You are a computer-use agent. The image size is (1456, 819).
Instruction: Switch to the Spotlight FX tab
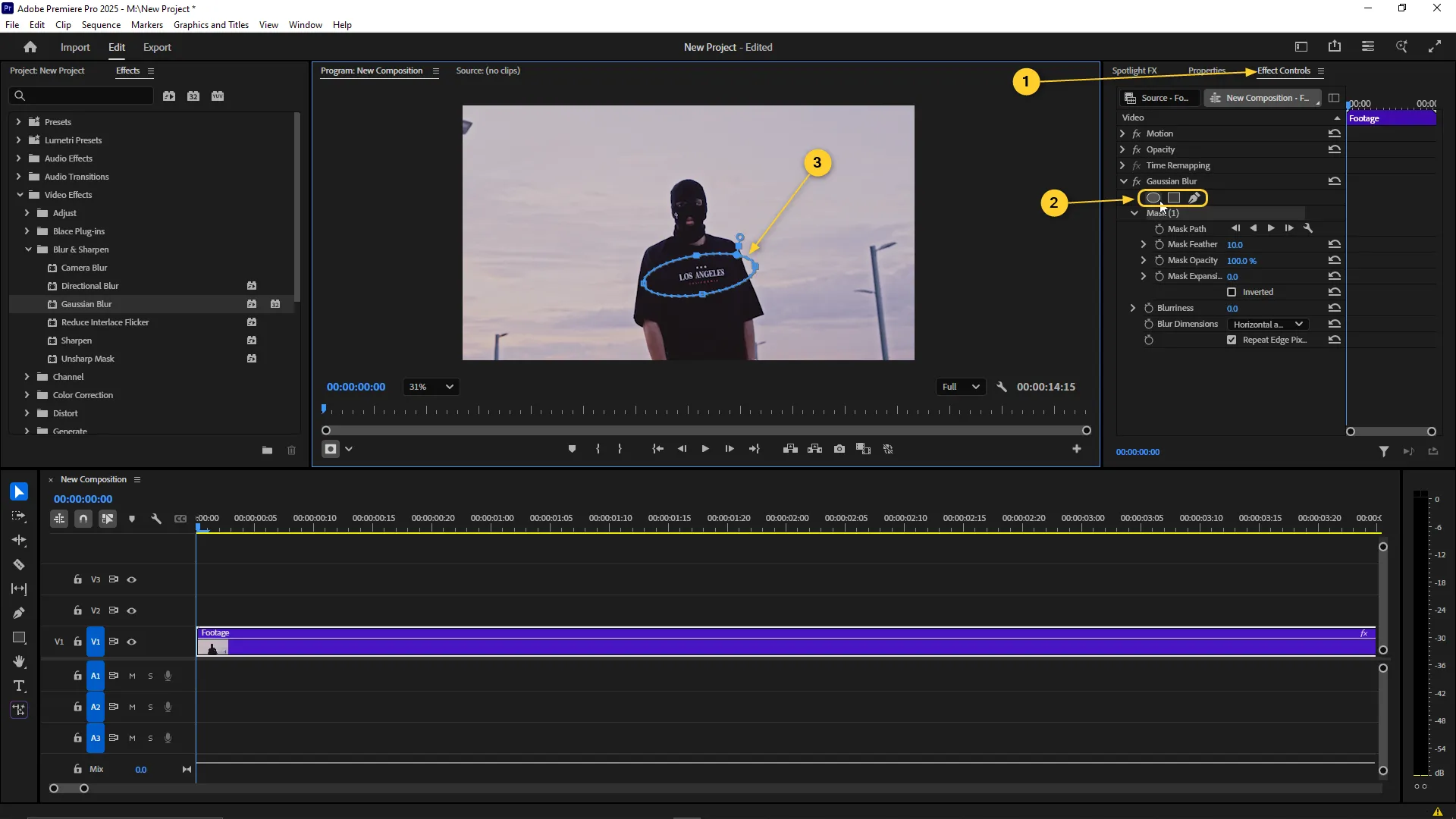coord(1134,71)
